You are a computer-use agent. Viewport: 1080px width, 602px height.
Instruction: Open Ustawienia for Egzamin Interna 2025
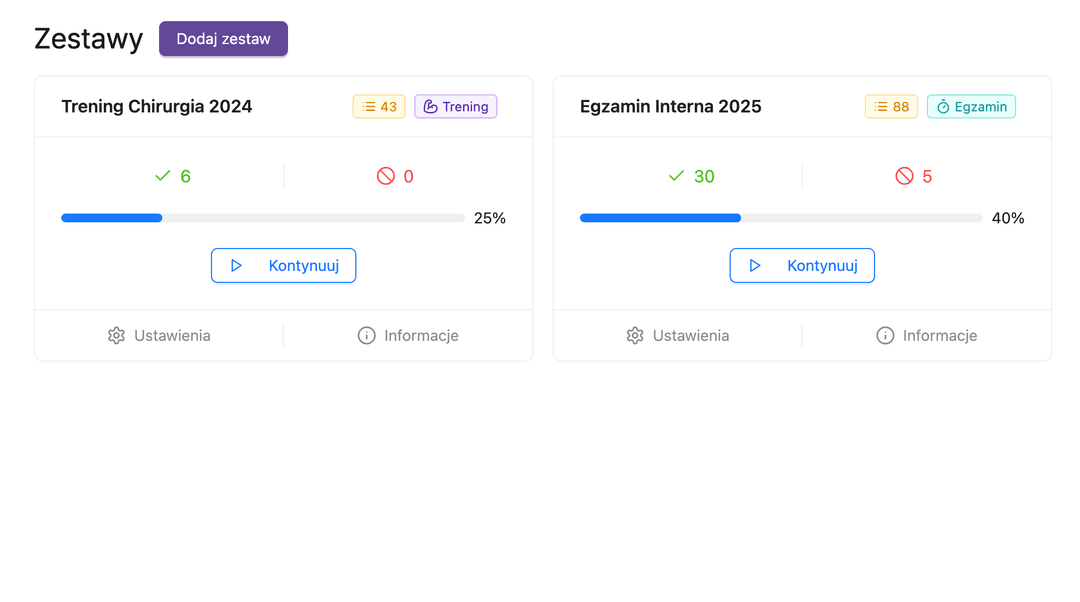click(x=678, y=335)
